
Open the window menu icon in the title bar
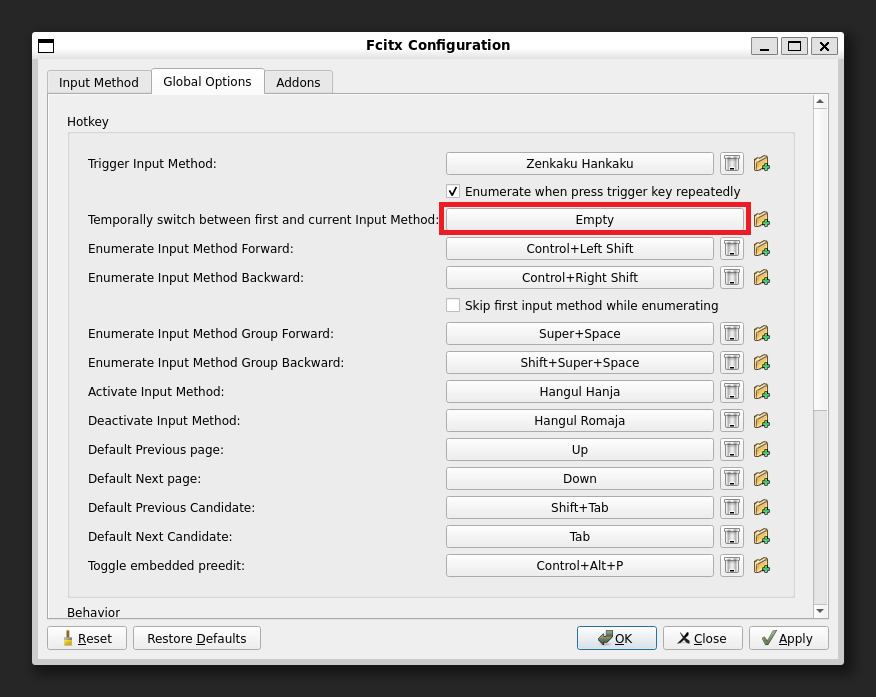[x=46, y=46]
